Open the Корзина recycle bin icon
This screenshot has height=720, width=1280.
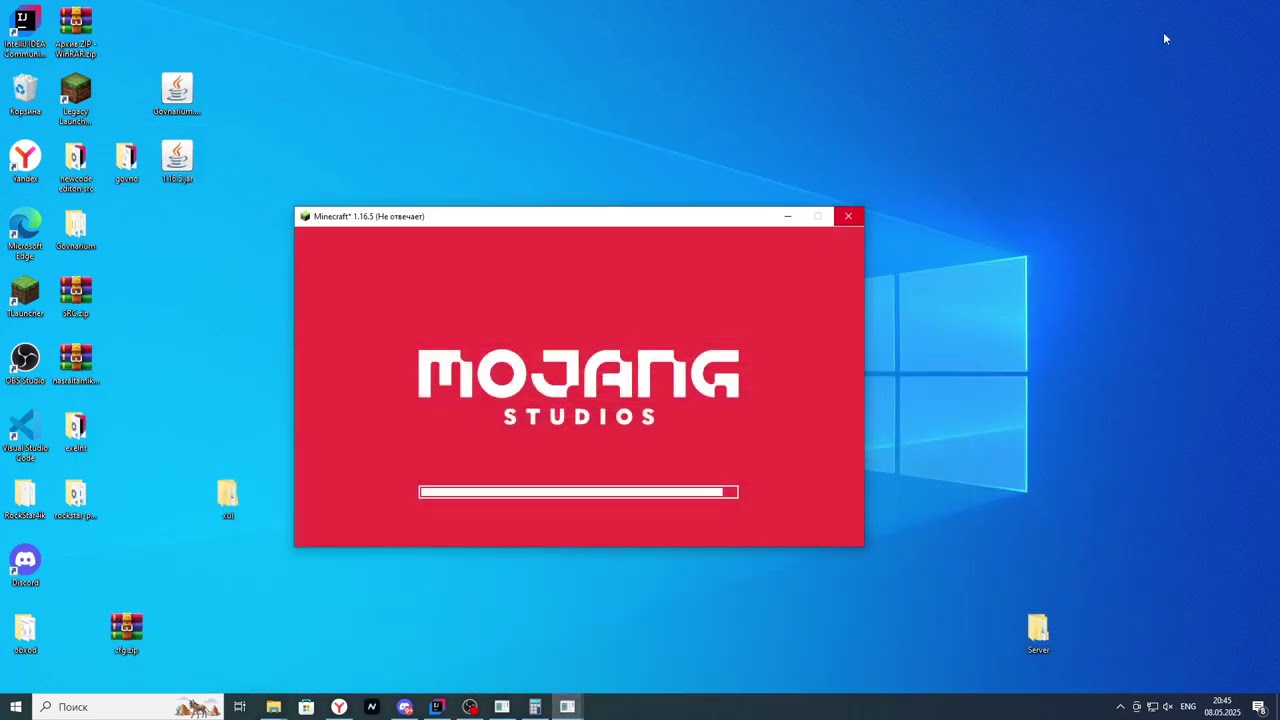tap(25, 95)
